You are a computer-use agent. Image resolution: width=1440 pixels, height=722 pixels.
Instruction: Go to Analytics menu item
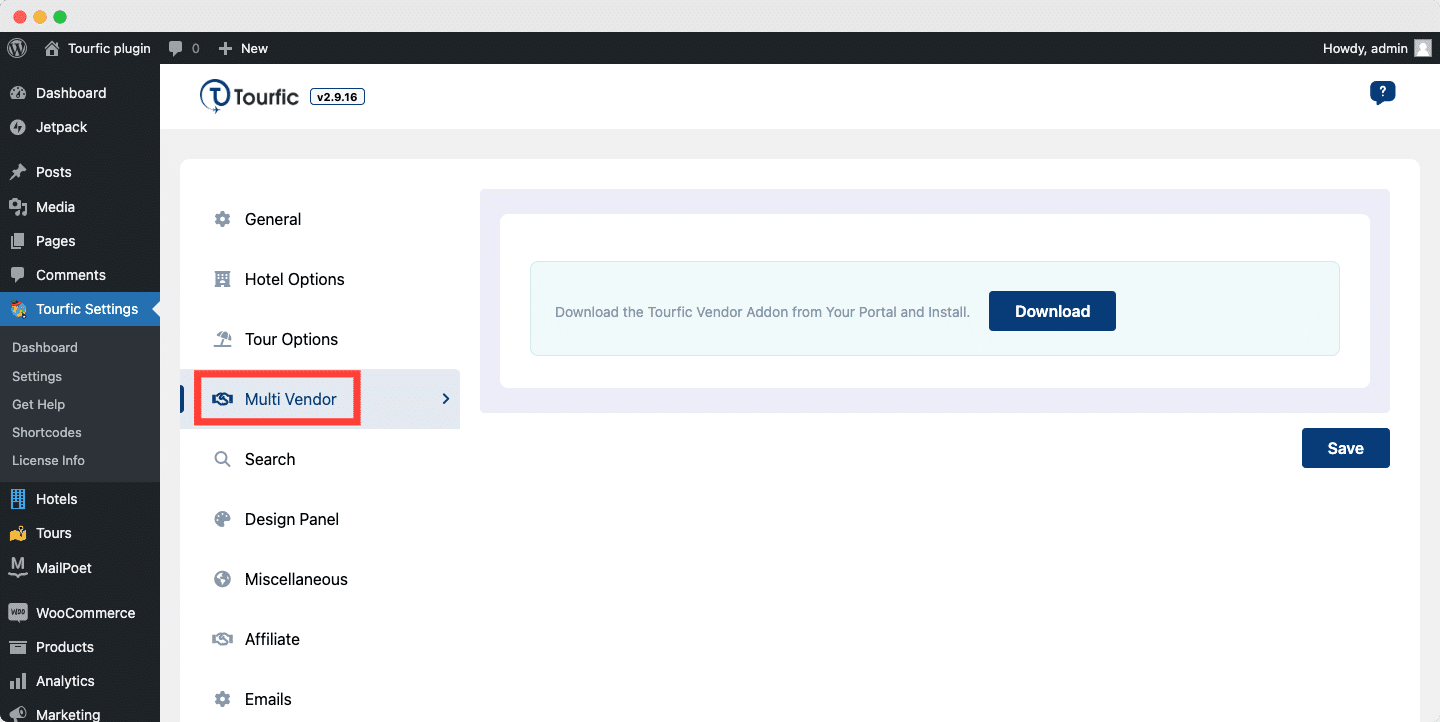tap(80, 681)
